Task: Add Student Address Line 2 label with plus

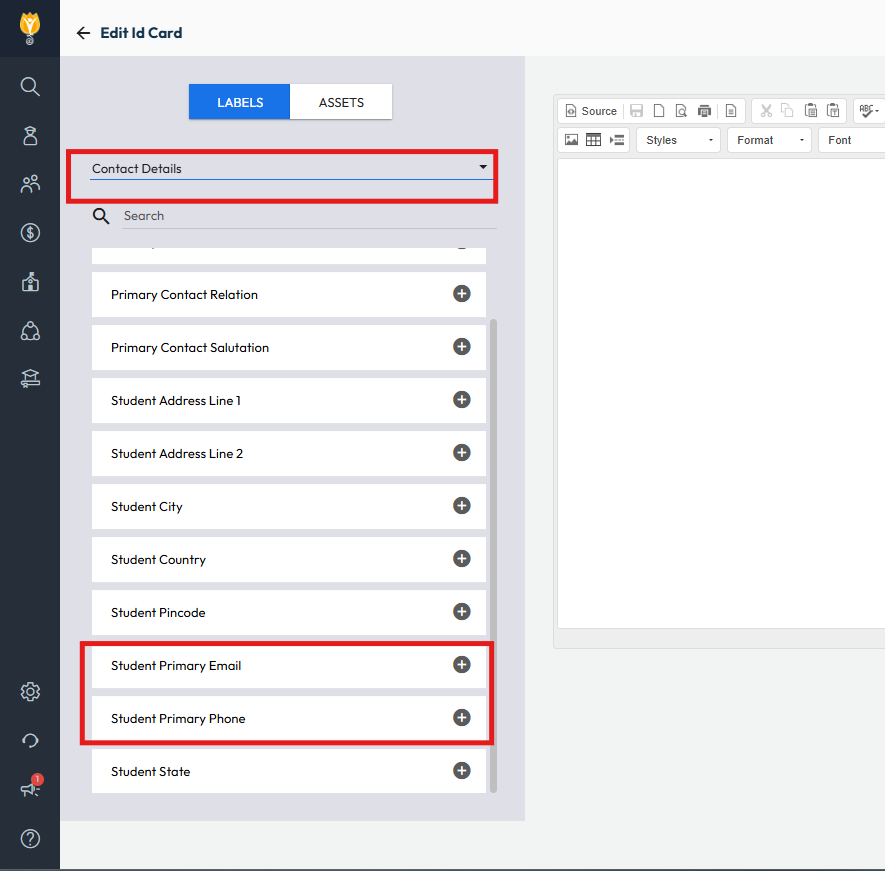Action: click(x=462, y=453)
